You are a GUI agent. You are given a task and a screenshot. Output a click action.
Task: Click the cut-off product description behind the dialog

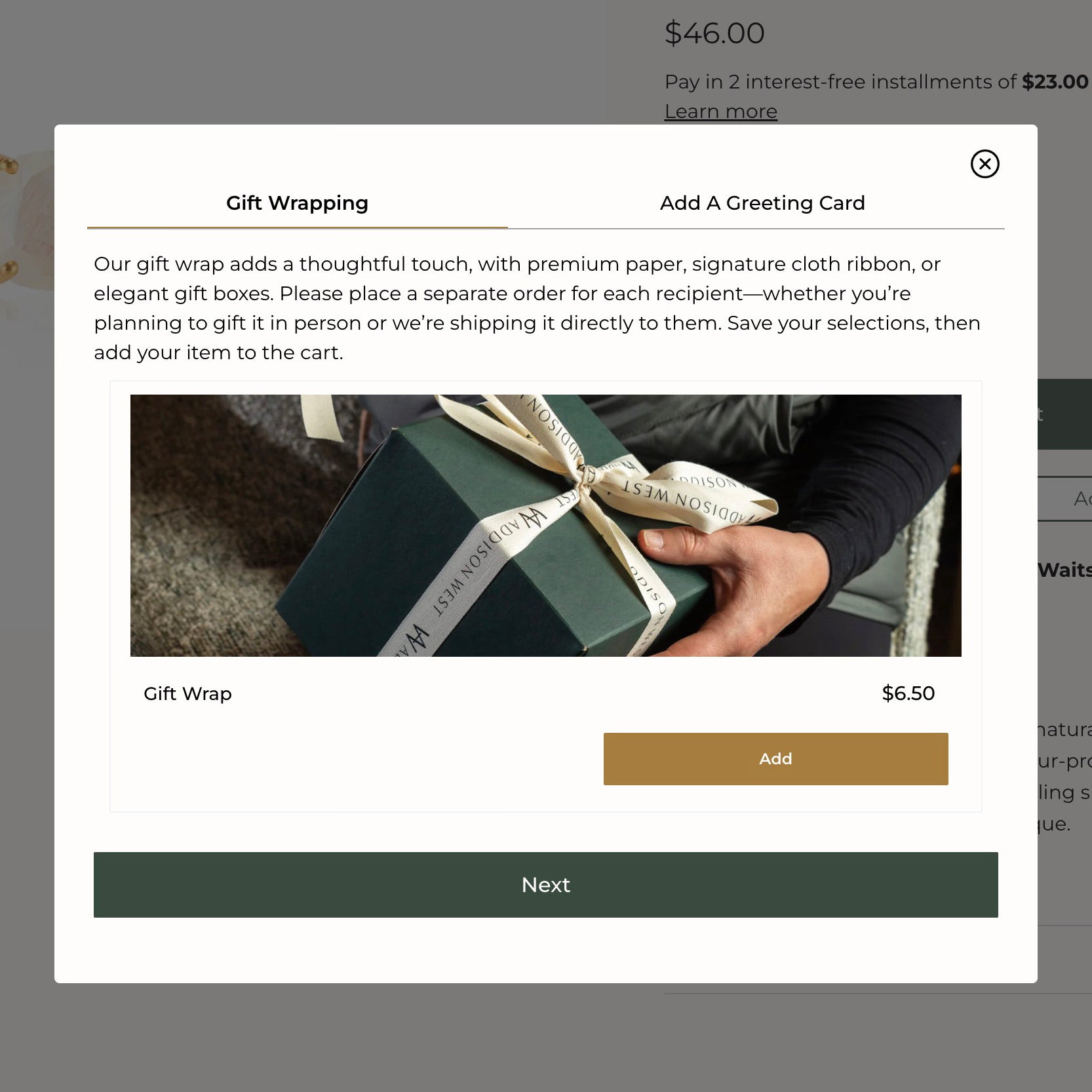(x=1063, y=777)
